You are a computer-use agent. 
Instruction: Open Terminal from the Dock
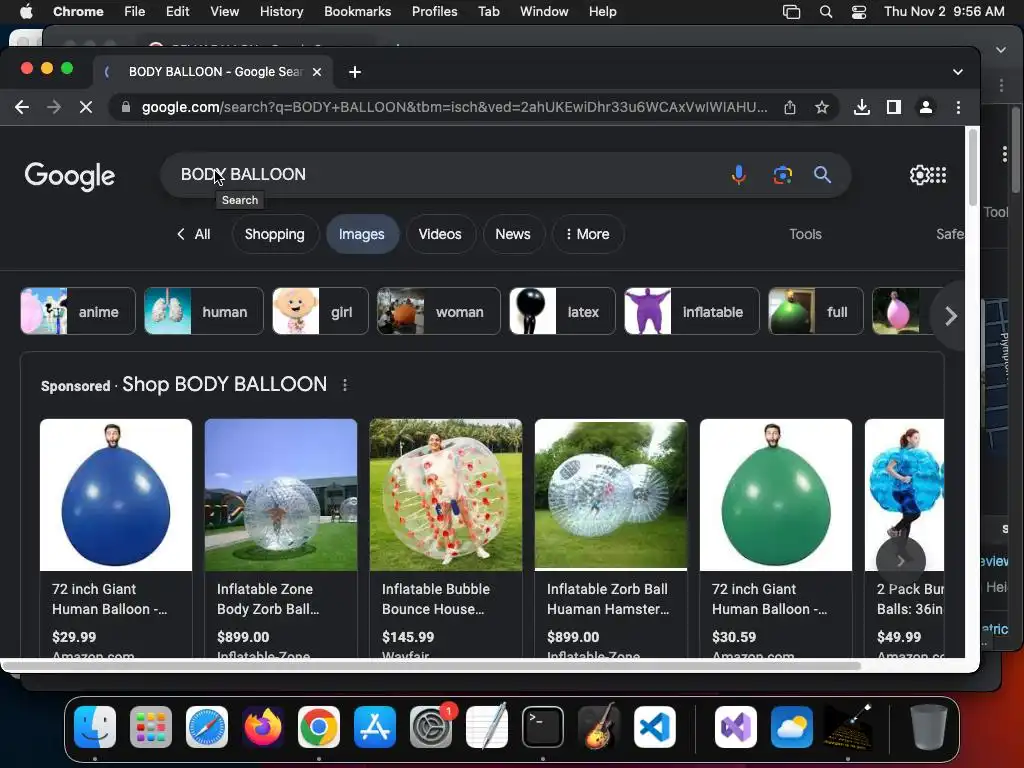pos(543,727)
